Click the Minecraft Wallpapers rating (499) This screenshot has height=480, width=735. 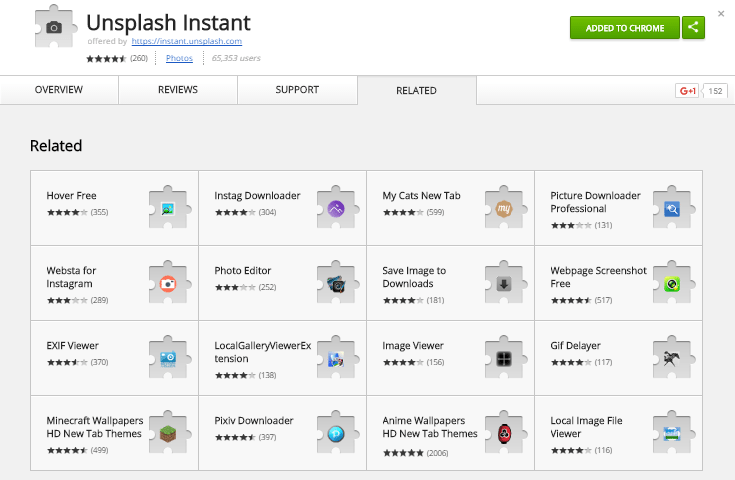tap(77, 450)
